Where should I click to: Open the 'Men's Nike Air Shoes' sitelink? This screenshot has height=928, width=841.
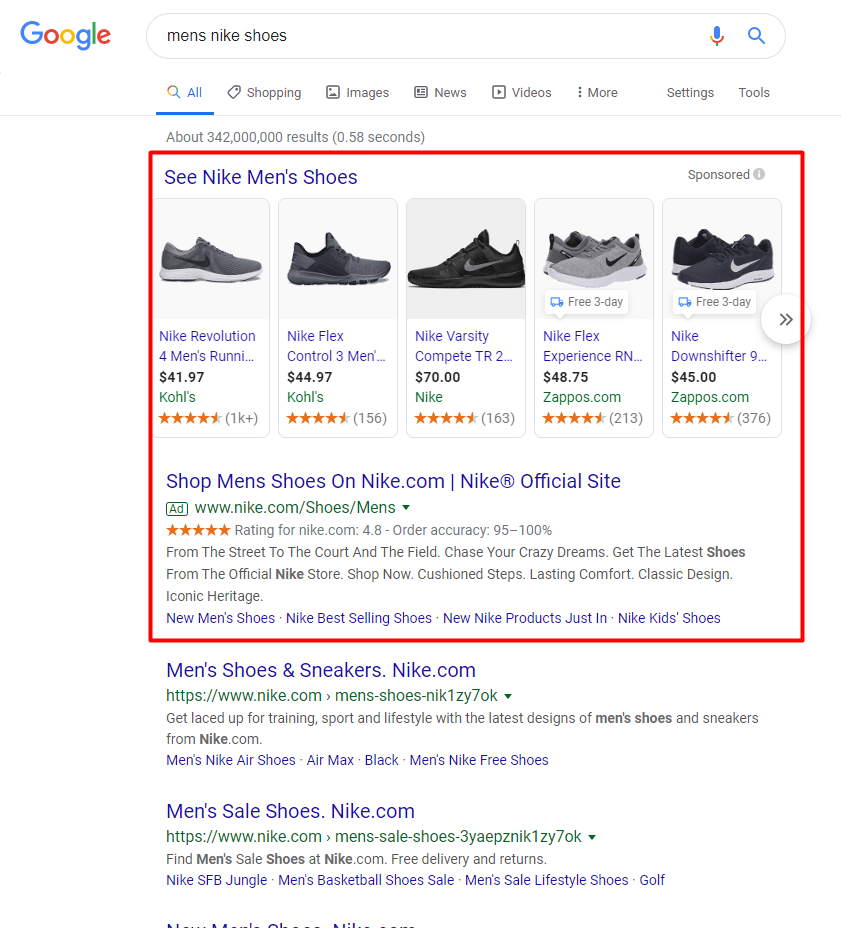tap(231, 760)
